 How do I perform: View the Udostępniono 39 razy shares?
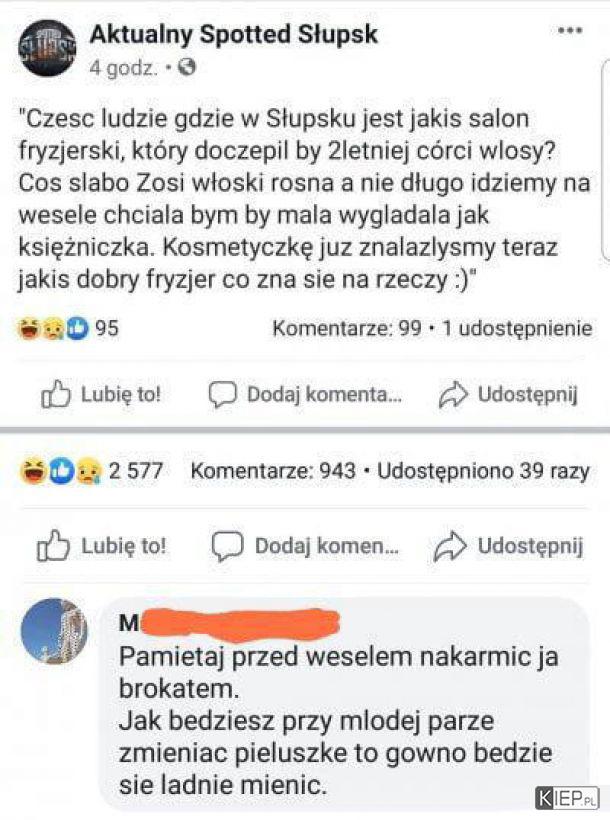tap(483, 471)
